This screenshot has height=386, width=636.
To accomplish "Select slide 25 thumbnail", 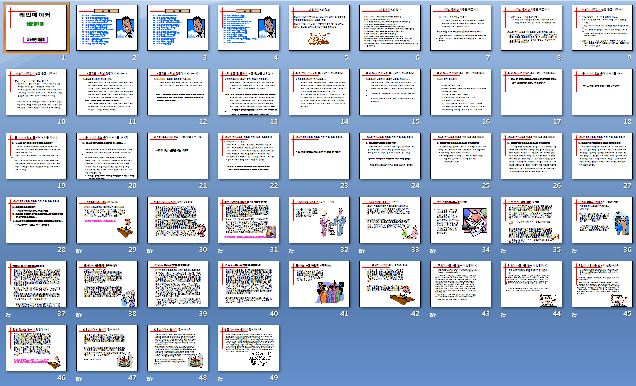I will click(461, 156).
